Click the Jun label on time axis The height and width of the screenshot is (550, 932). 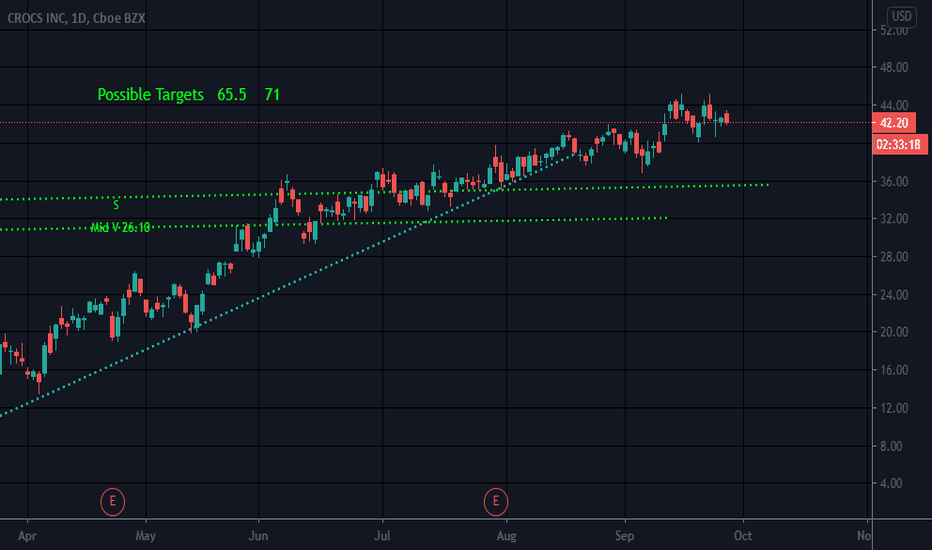pos(258,536)
